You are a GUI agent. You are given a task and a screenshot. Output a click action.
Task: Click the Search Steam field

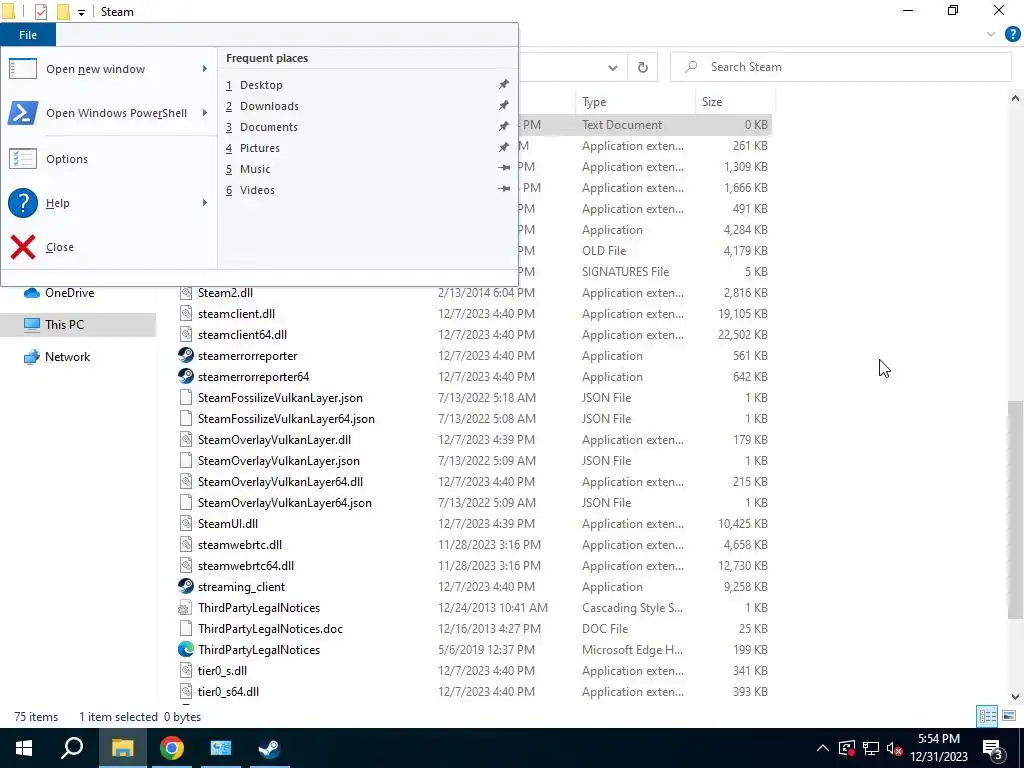coord(841,67)
